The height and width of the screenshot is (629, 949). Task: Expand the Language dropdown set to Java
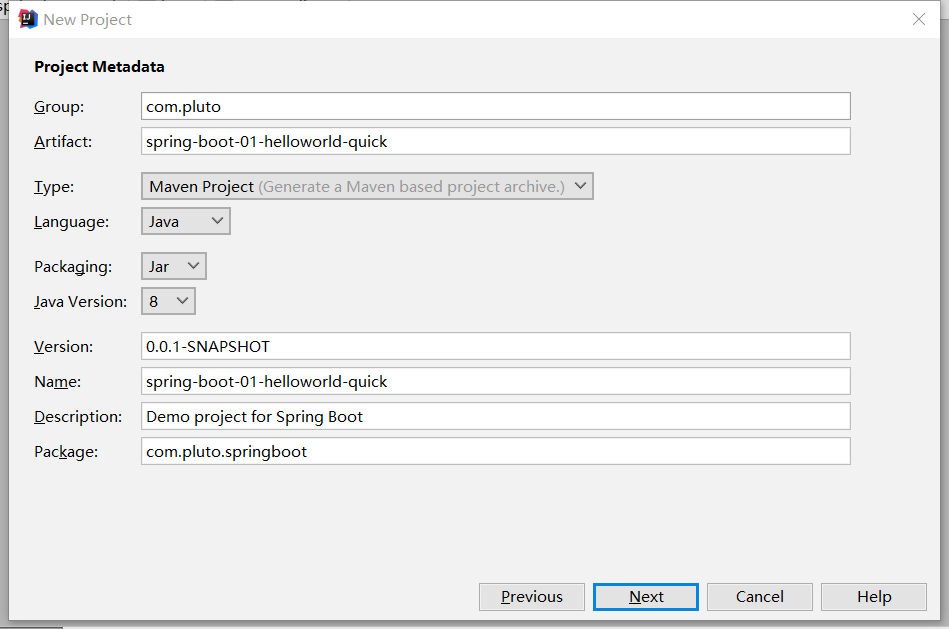tap(186, 222)
